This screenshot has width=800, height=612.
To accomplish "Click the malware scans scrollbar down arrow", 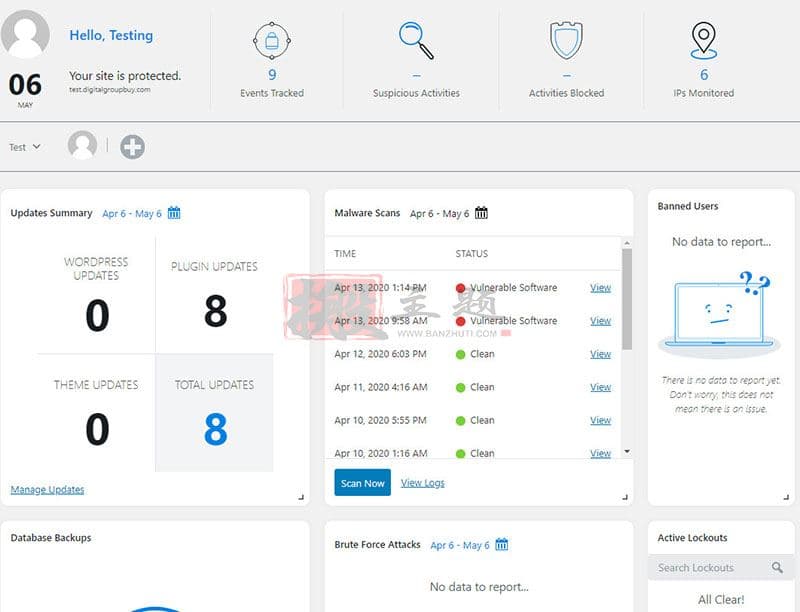I will [627, 451].
